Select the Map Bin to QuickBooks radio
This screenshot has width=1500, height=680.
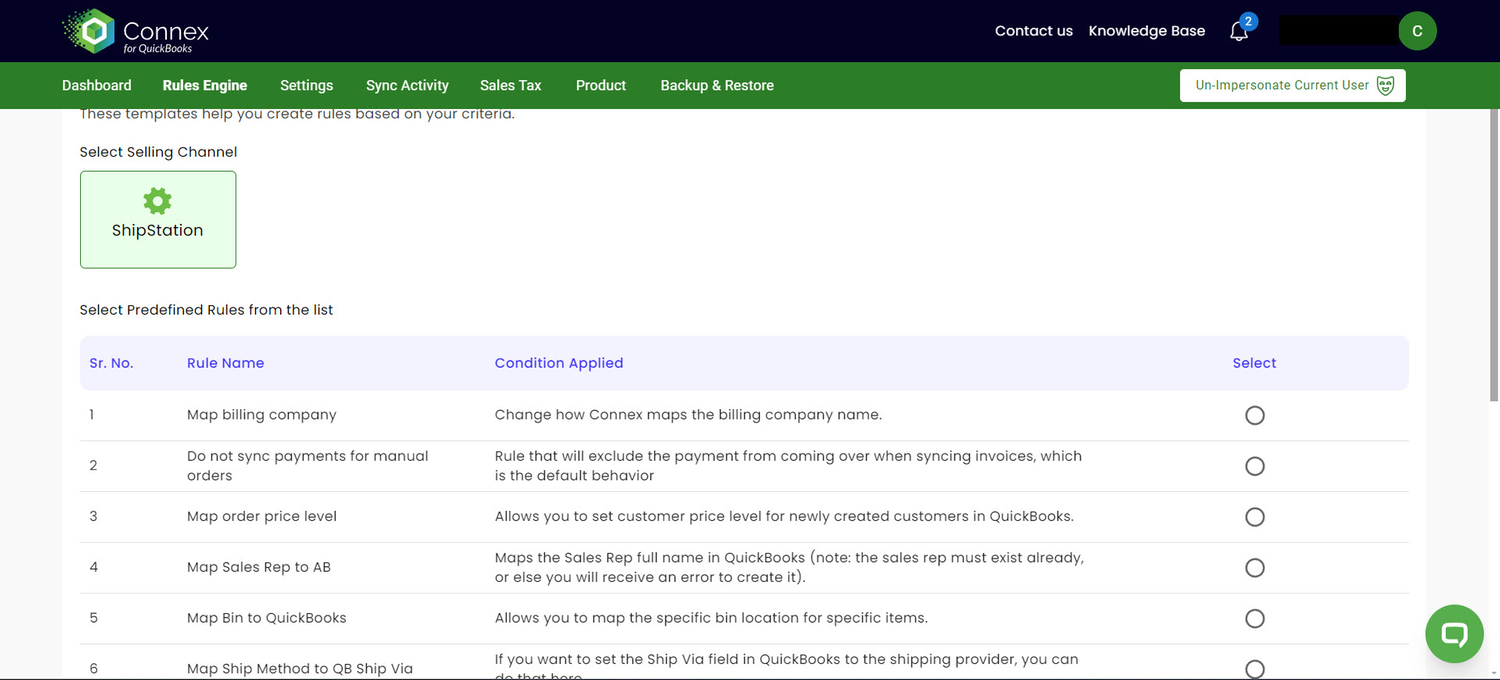click(1255, 619)
